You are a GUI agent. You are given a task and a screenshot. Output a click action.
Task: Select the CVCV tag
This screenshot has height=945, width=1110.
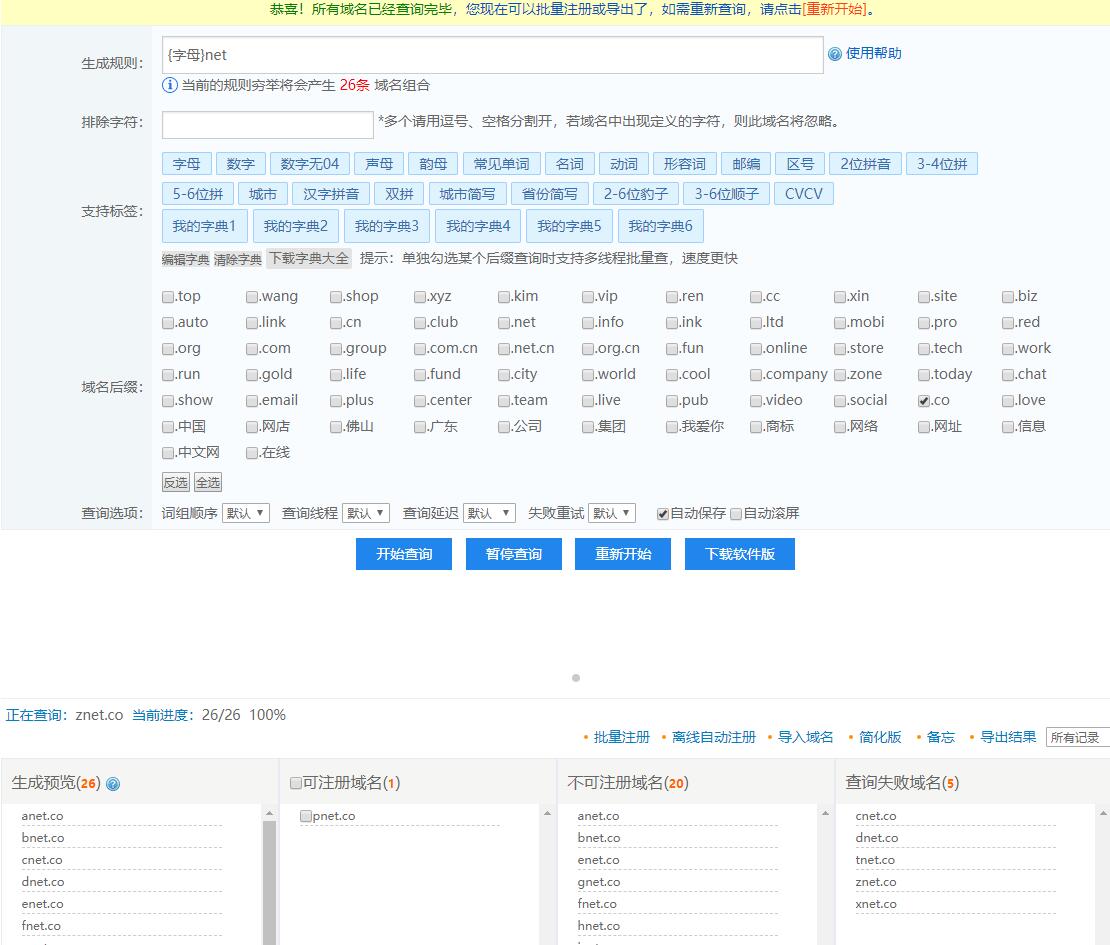tap(803, 194)
